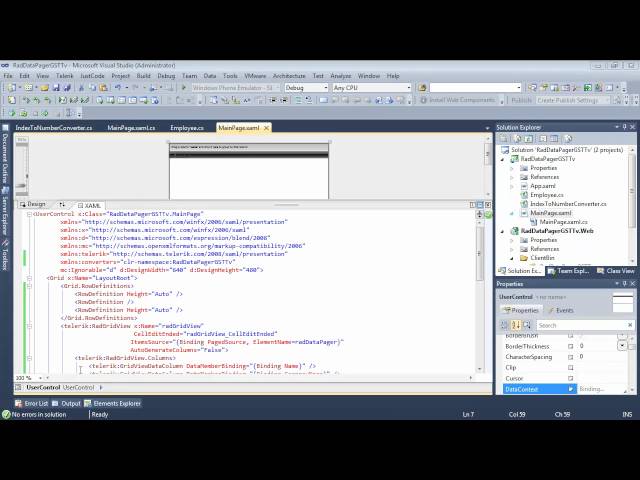Open the Windows Phone Emulator target dropdown
640x480 pixels.
277,88
